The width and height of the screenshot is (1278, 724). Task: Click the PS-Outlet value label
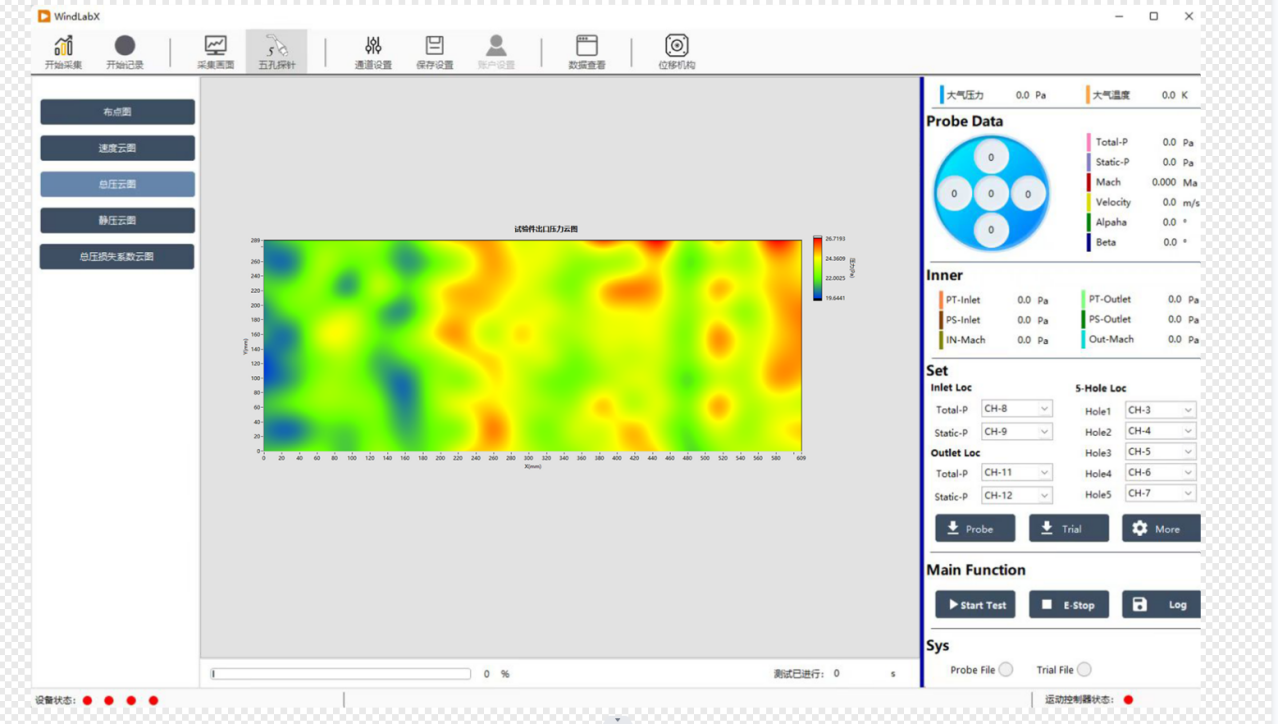click(x=1110, y=319)
